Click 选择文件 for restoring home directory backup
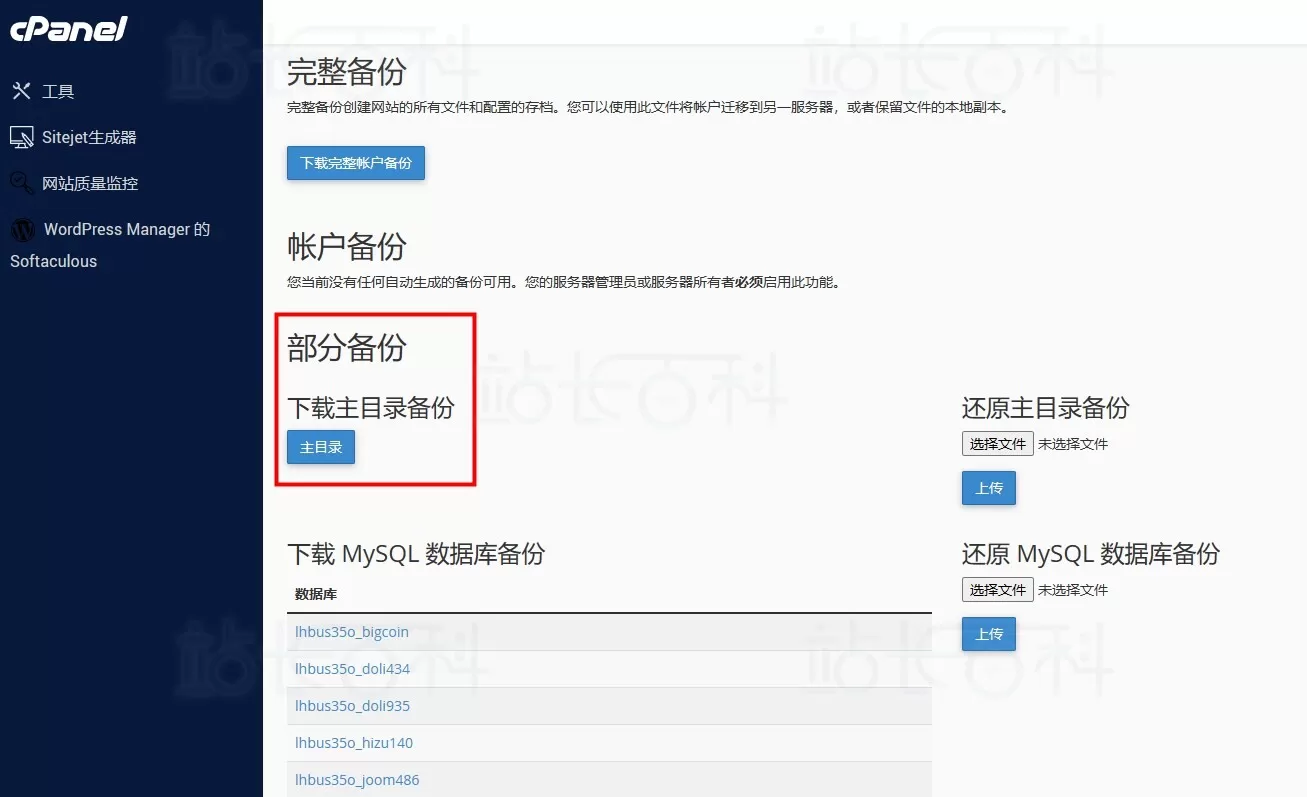The height and width of the screenshot is (797, 1307). click(x=997, y=443)
